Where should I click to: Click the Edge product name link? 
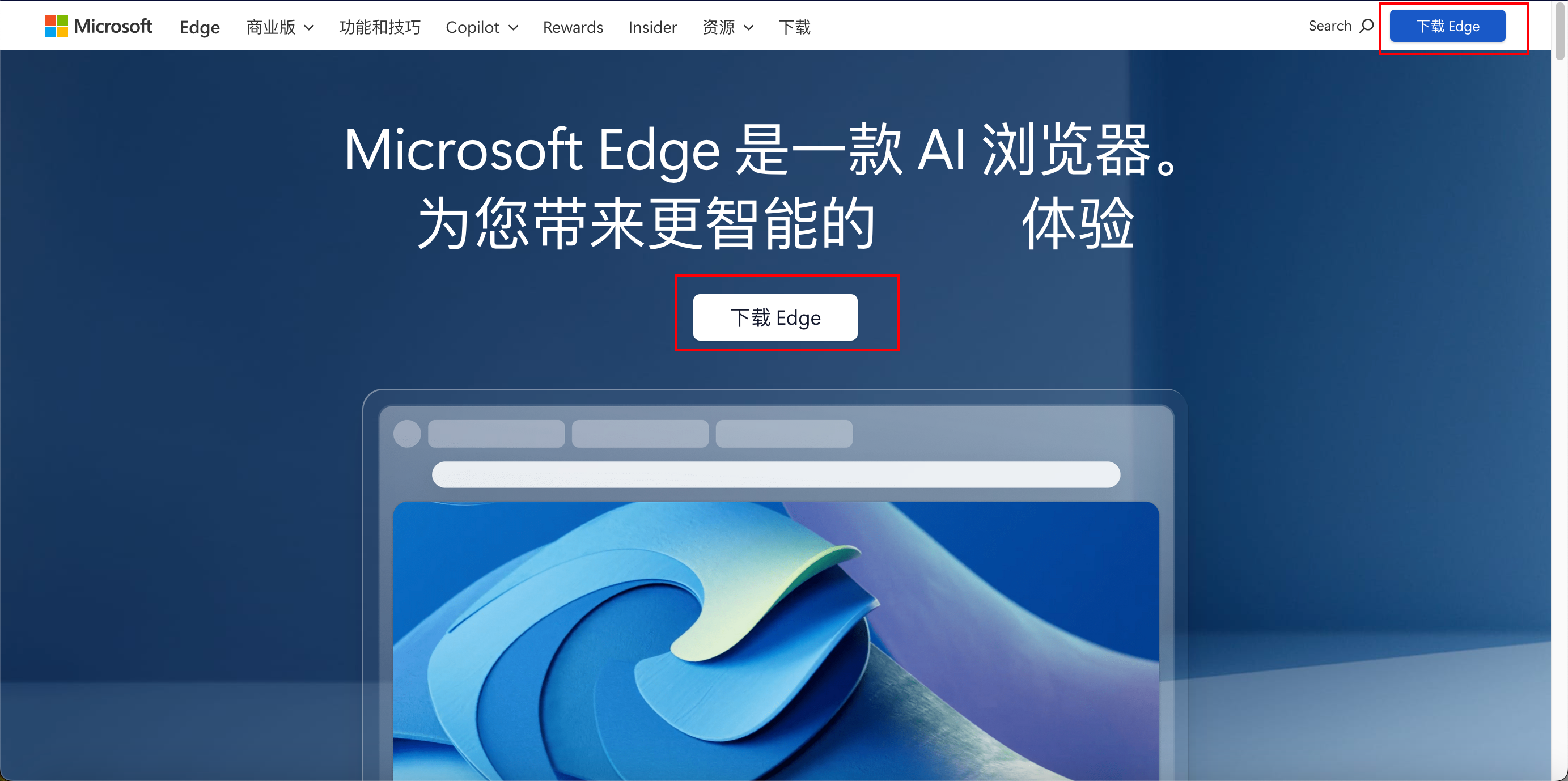[200, 27]
